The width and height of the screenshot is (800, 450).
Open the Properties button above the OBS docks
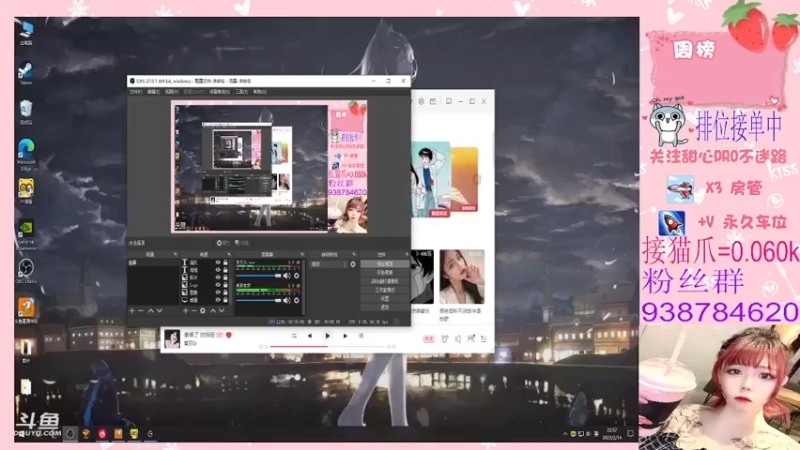[x=223, y=243]
